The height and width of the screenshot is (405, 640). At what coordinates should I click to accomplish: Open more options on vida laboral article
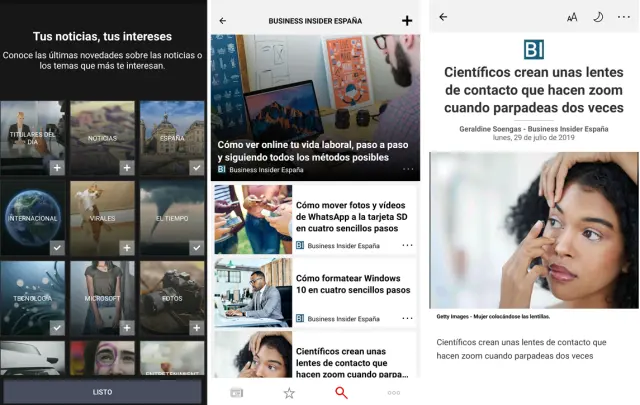(x=408, y=169)
